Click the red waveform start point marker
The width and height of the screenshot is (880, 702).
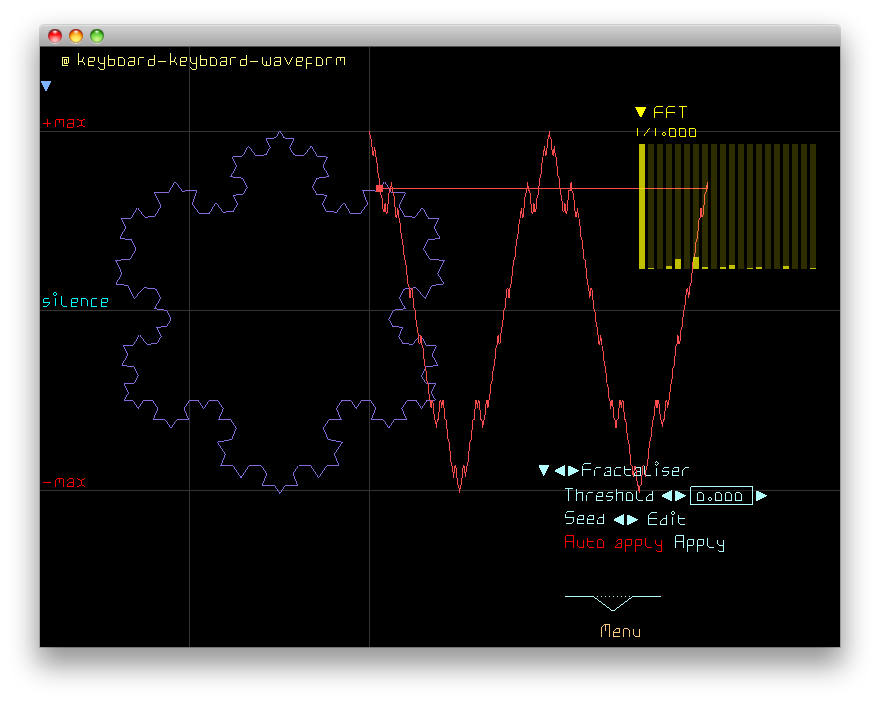pos(379,188)
